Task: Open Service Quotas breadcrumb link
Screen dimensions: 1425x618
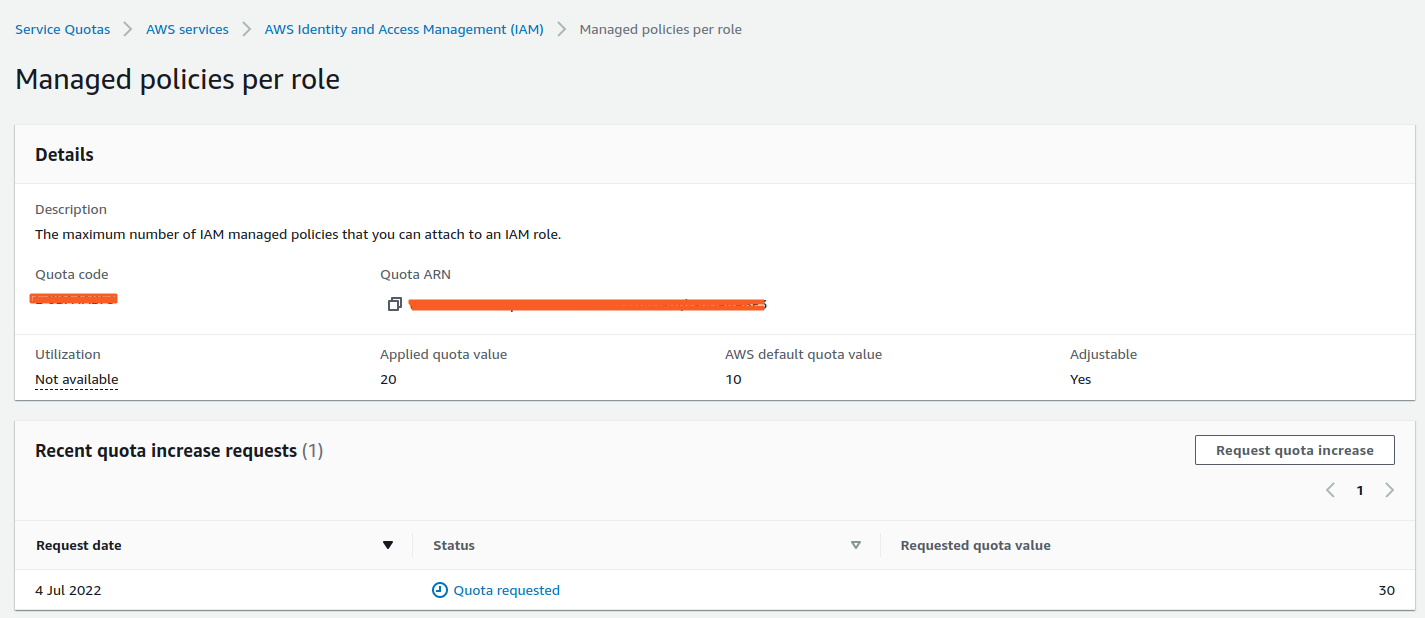Action: 63,29
